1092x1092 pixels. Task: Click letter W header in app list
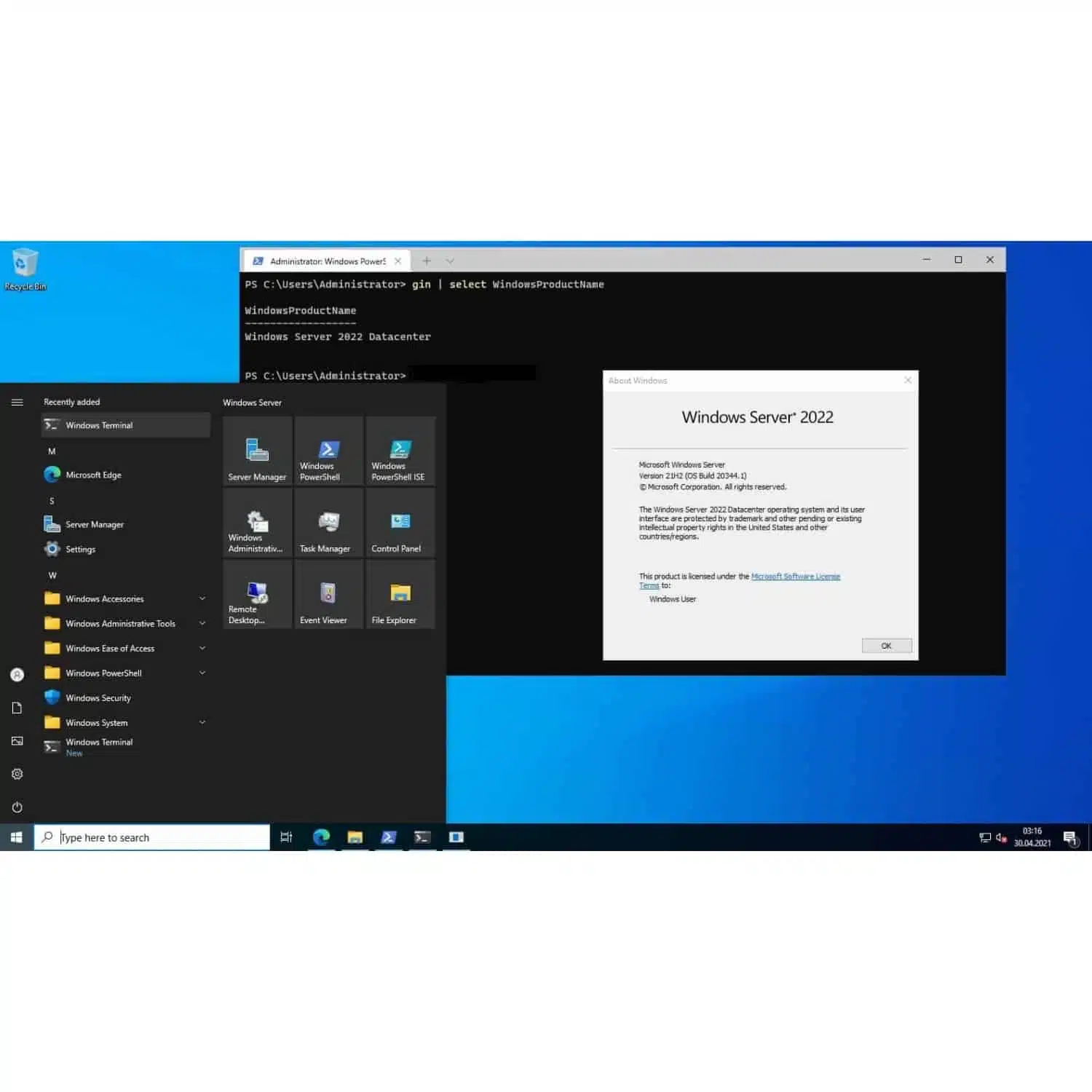coord(52,575)
